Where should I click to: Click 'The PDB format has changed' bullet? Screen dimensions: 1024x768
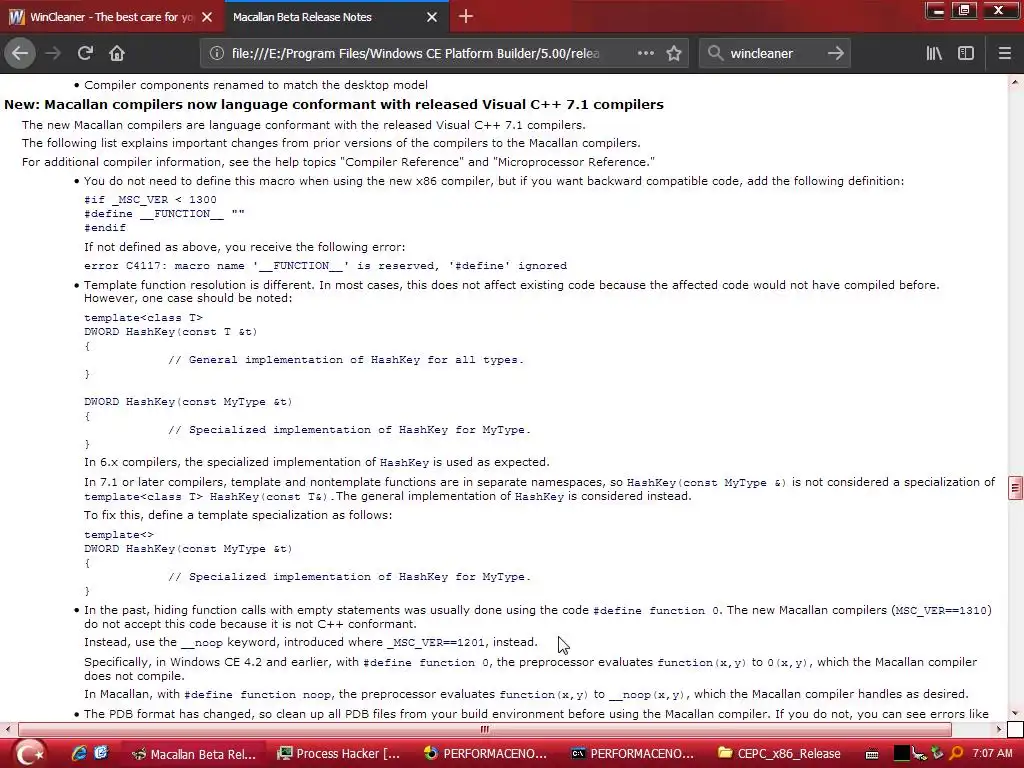point(536,714)
